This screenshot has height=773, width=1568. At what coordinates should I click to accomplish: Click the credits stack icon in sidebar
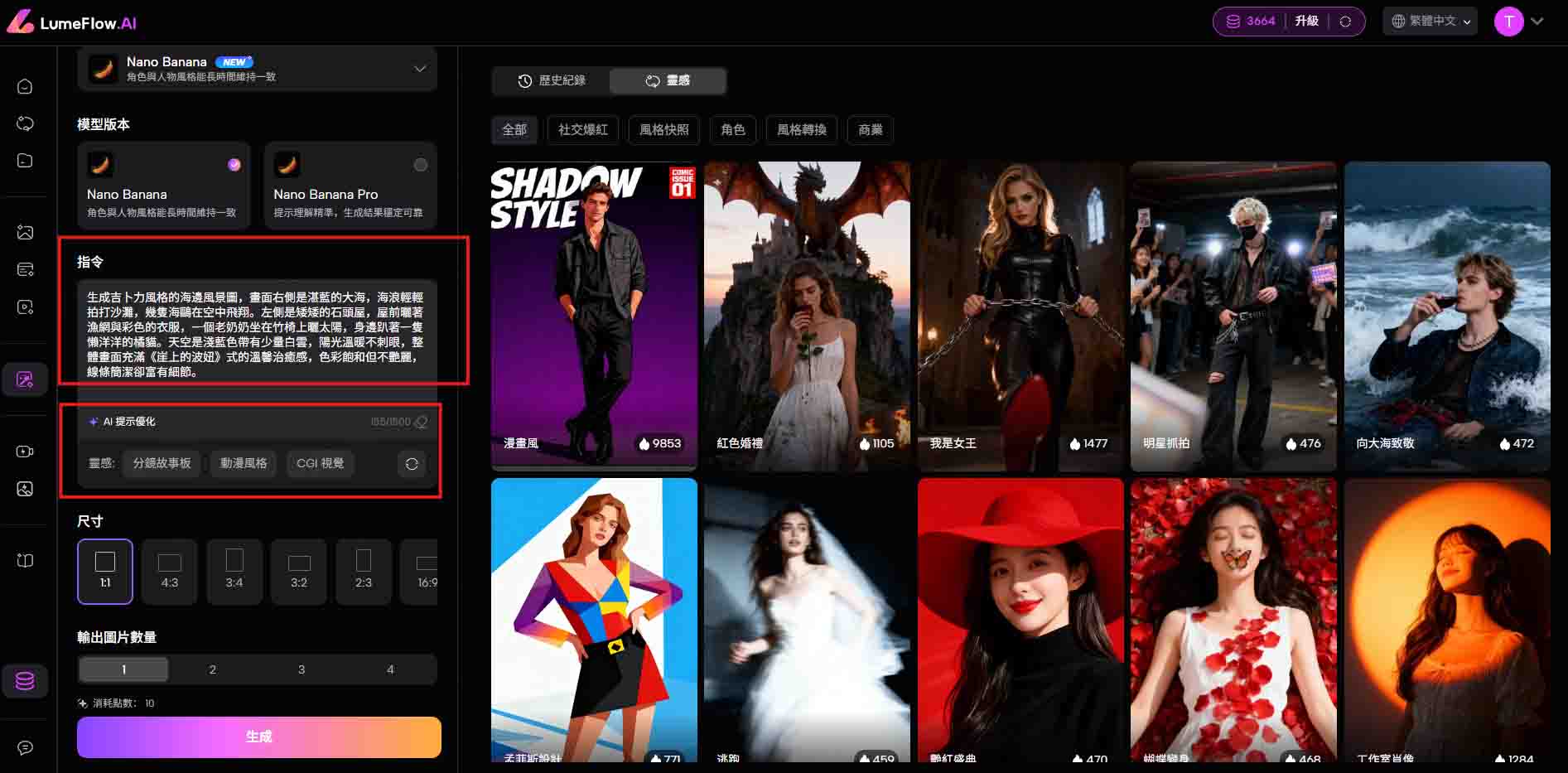point(25,681)
